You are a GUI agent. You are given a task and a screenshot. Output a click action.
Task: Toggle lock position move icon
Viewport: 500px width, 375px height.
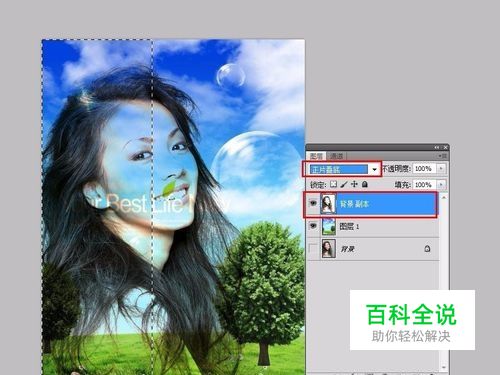[x=354, y=184]
